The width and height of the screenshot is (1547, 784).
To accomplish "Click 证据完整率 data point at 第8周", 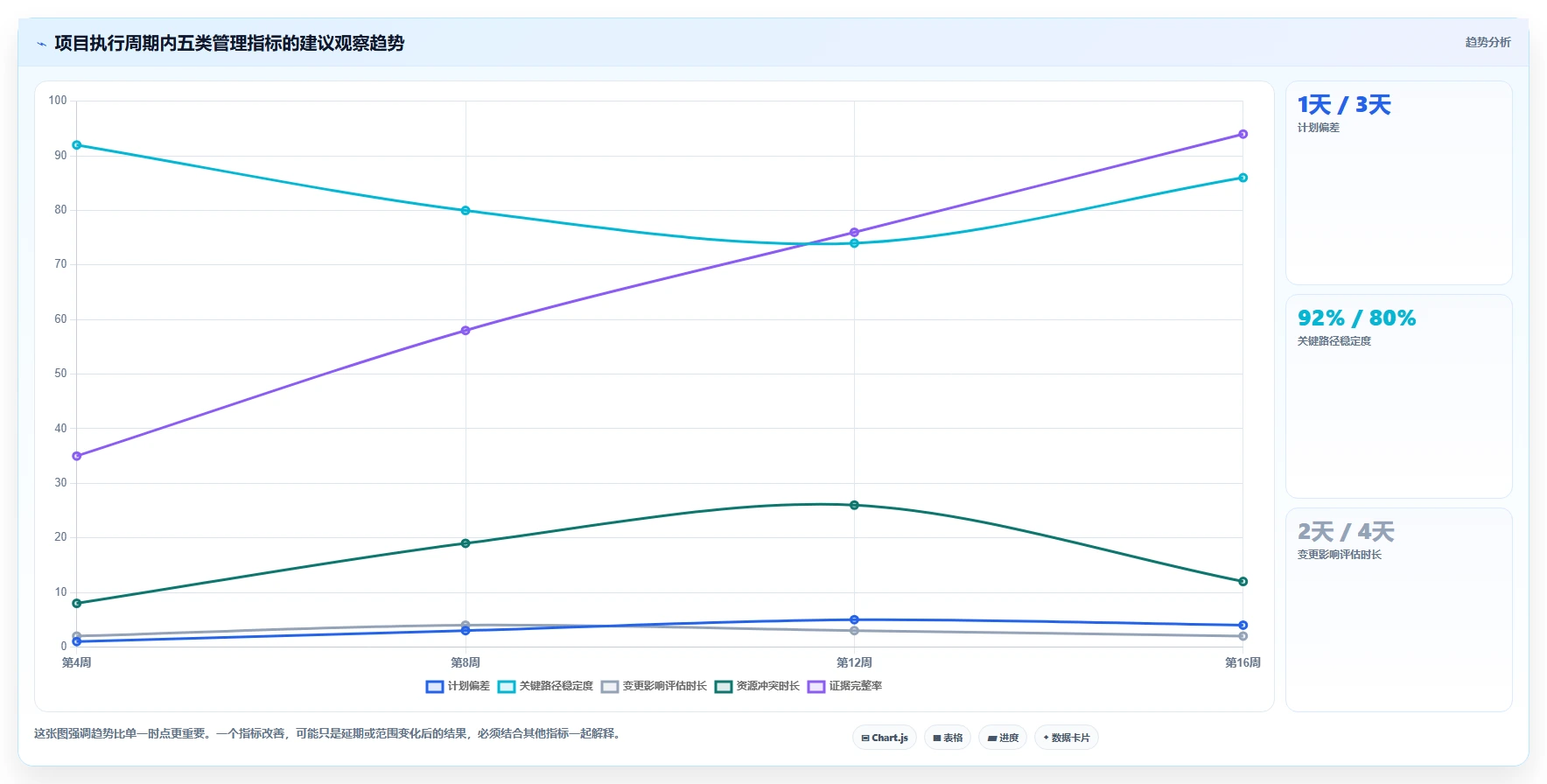I will [465, 331].
